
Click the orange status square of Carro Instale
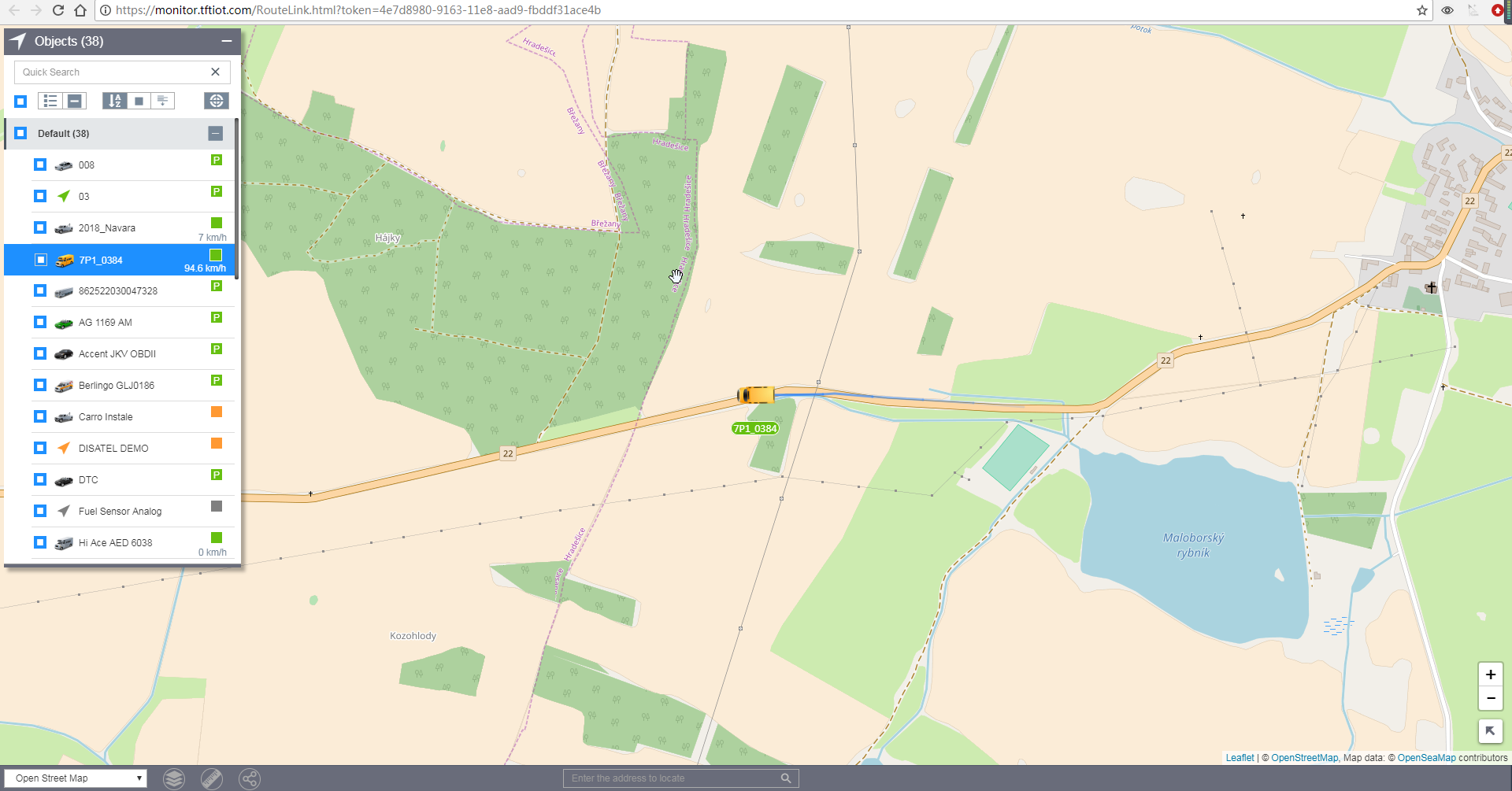click(x=217, y=412)
